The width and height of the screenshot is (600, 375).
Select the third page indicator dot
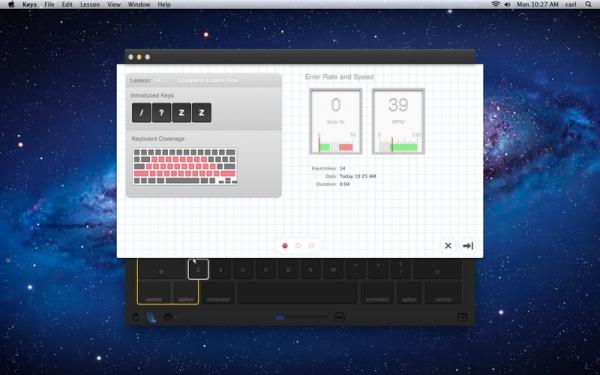311,246
